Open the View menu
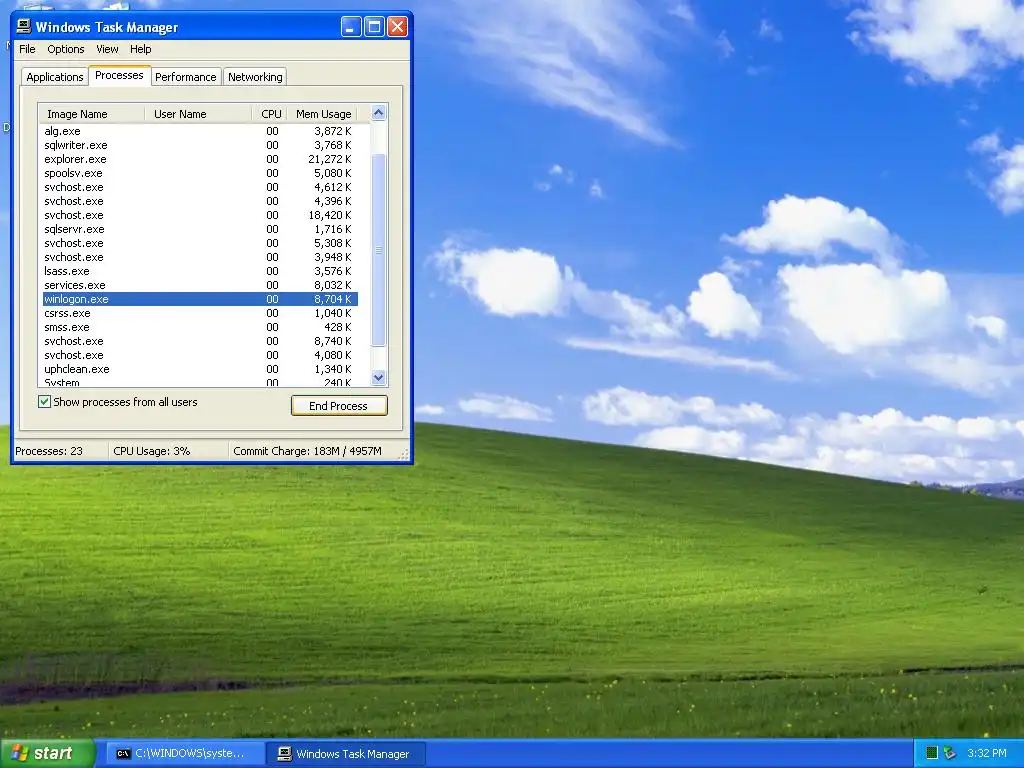Image resolution: width=1024 pixels, height=768 pixels. (x=107, y=49)
